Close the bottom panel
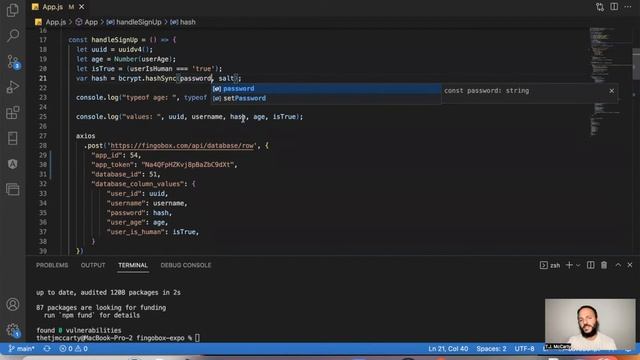Screen dimensions: 640x360 (630, 265)
